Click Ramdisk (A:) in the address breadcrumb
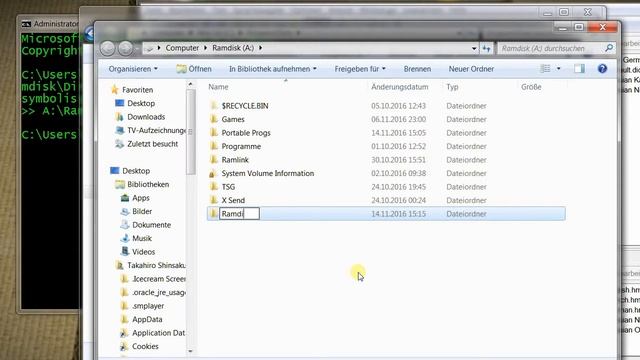This screenshot has height=360, width=640. click(233, 48)
